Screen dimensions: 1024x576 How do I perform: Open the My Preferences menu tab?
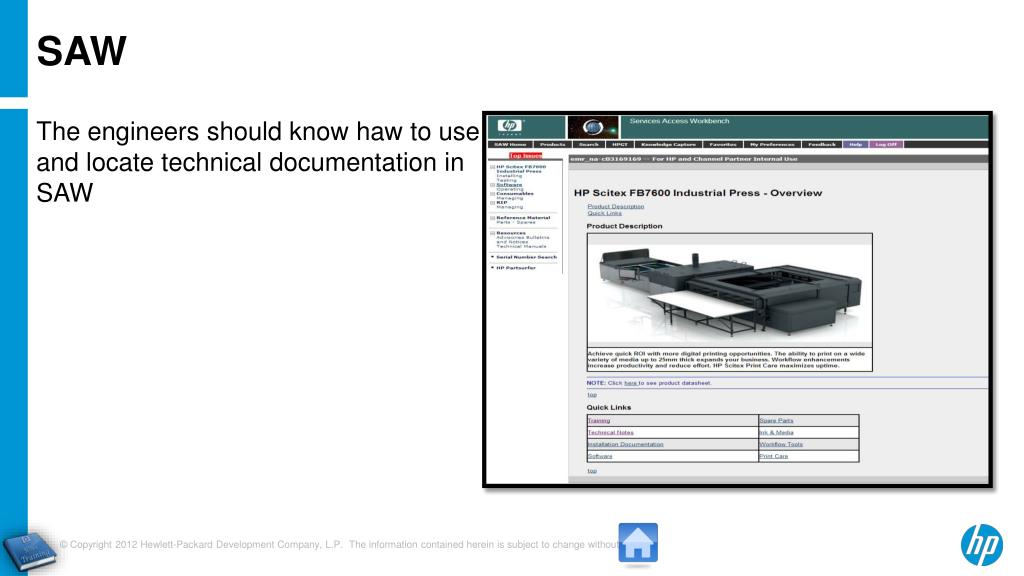pos(772,144)
